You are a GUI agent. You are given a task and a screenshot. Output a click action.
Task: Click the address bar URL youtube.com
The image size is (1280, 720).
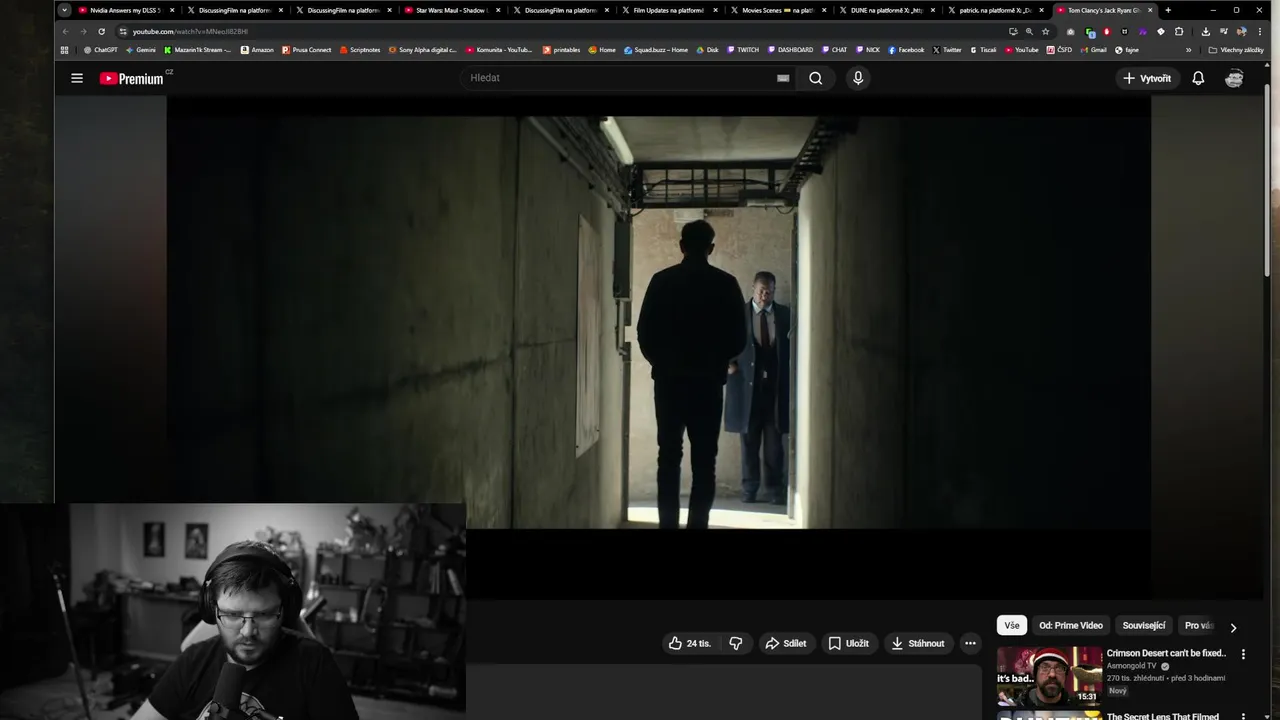[x=190, y=31]
